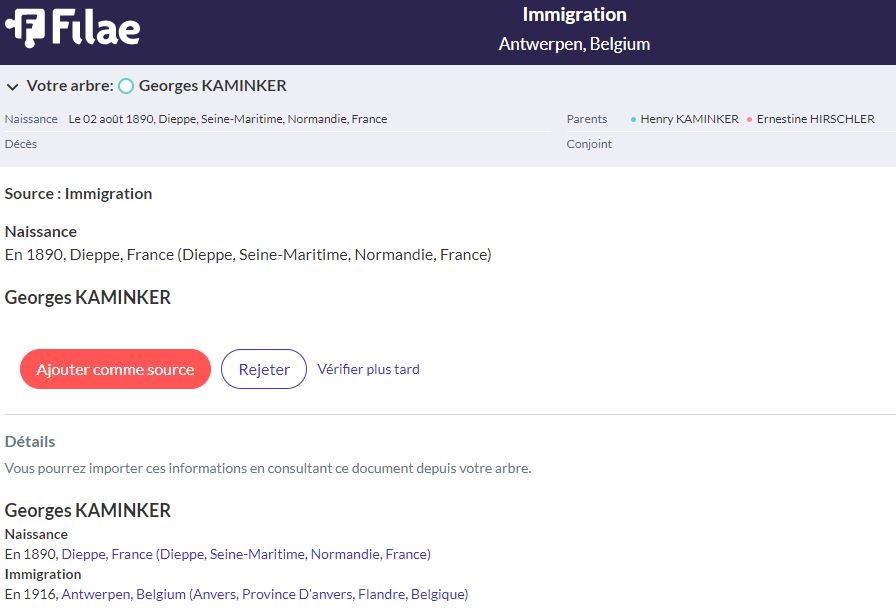Click the Rejeter button
Viewport: 896px width, 616px height.
point(264,369)
